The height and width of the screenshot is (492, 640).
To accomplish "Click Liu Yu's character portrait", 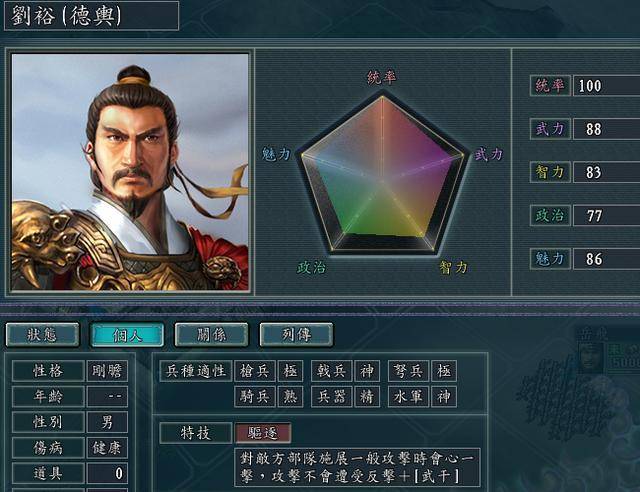I will click(130, 172).
